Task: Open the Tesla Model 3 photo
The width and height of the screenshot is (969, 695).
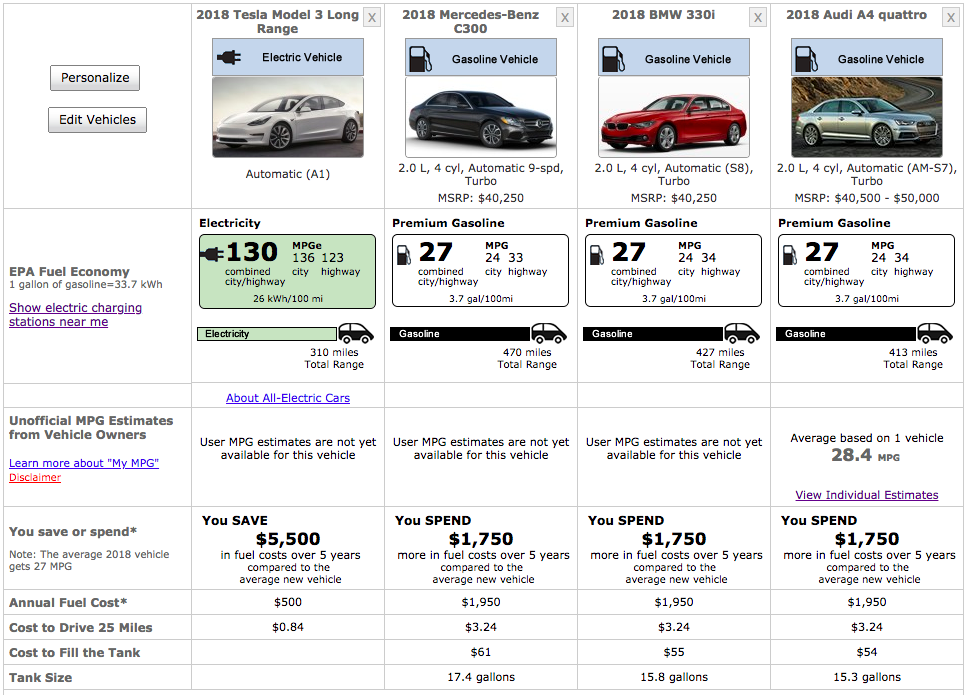Action: (288, 117)
